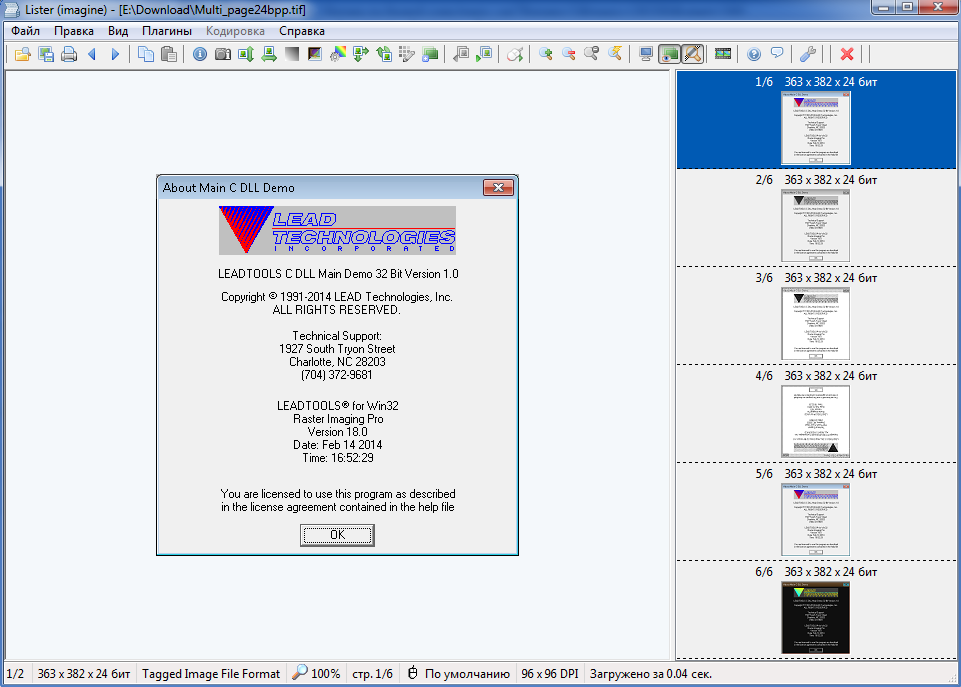Go to previous page via left-arrow page icon
The height and width of the screenshot is (687, 961).
(461, 55)
